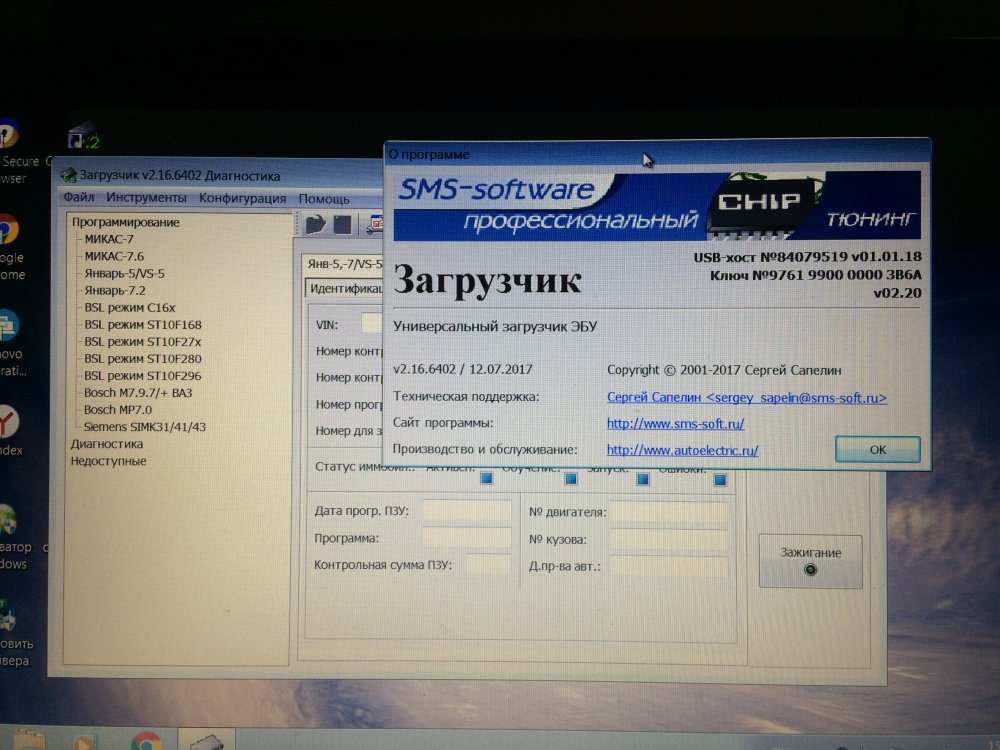Toggle the Зажигание ignition button

810,561
